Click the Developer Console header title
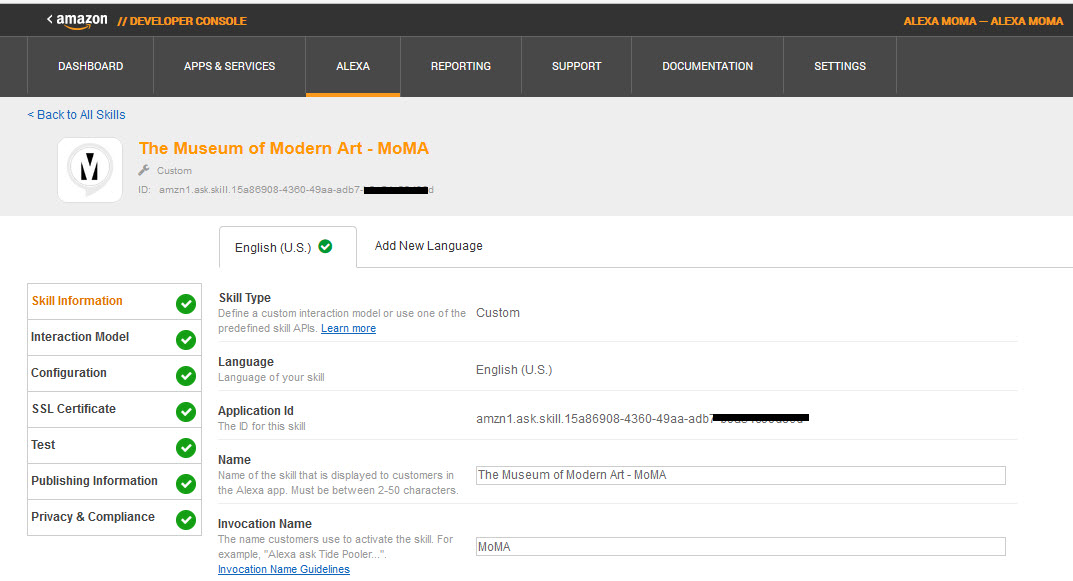 click(x=181, y=21)
